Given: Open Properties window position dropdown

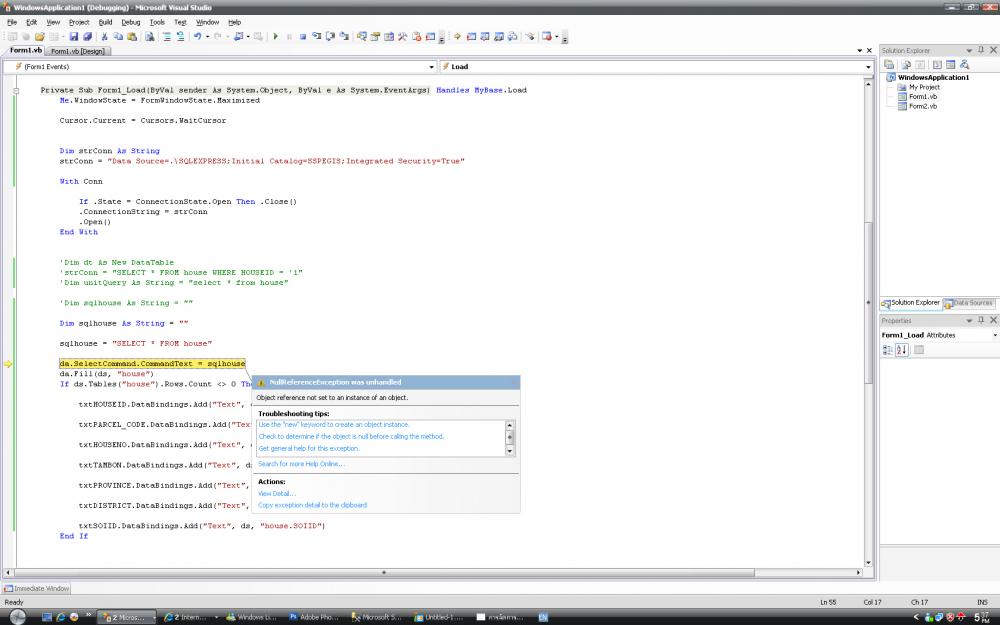Looking at the screenshot, I should 969,320.
